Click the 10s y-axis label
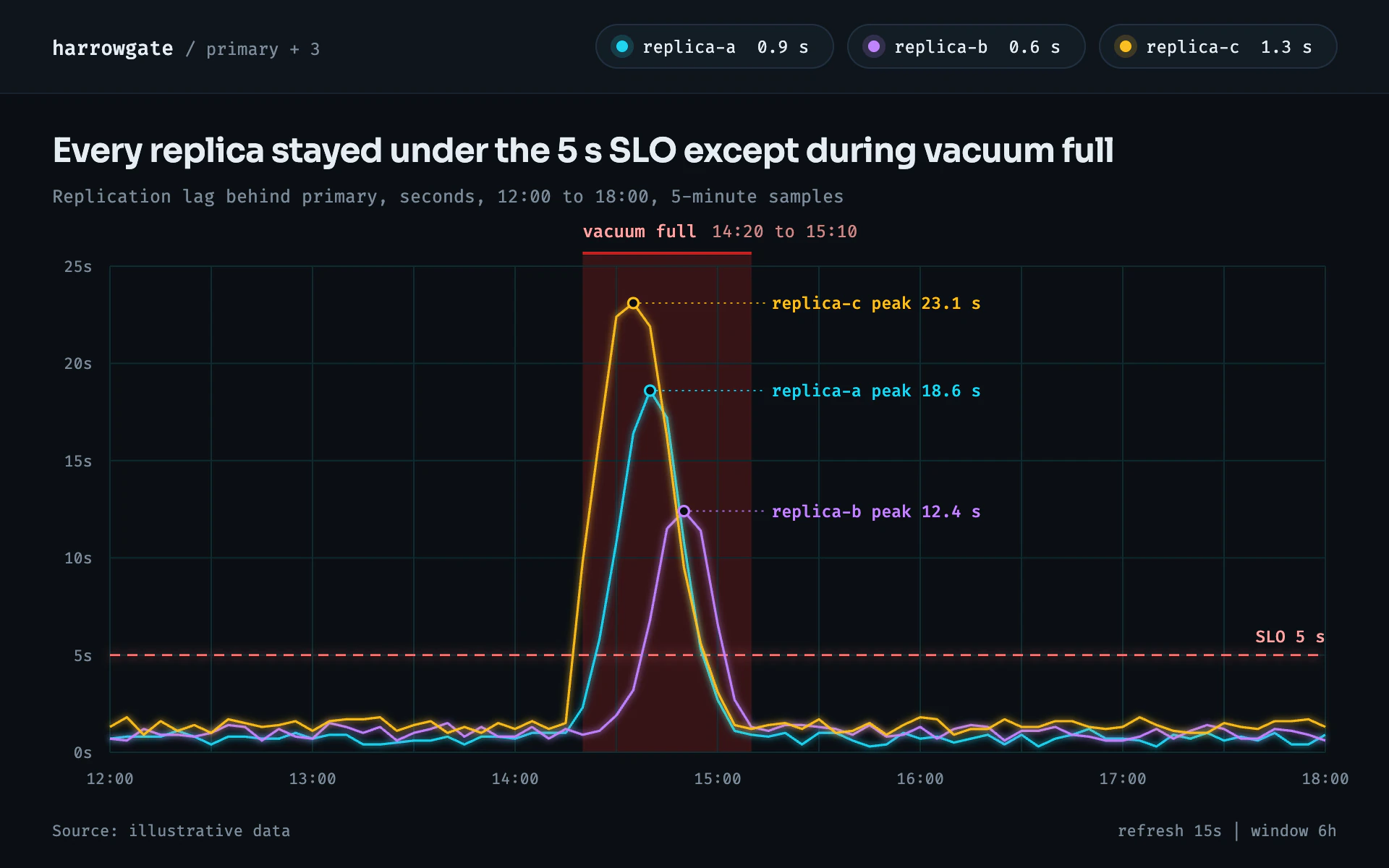 pyautogui.click(x=78, y=558)
